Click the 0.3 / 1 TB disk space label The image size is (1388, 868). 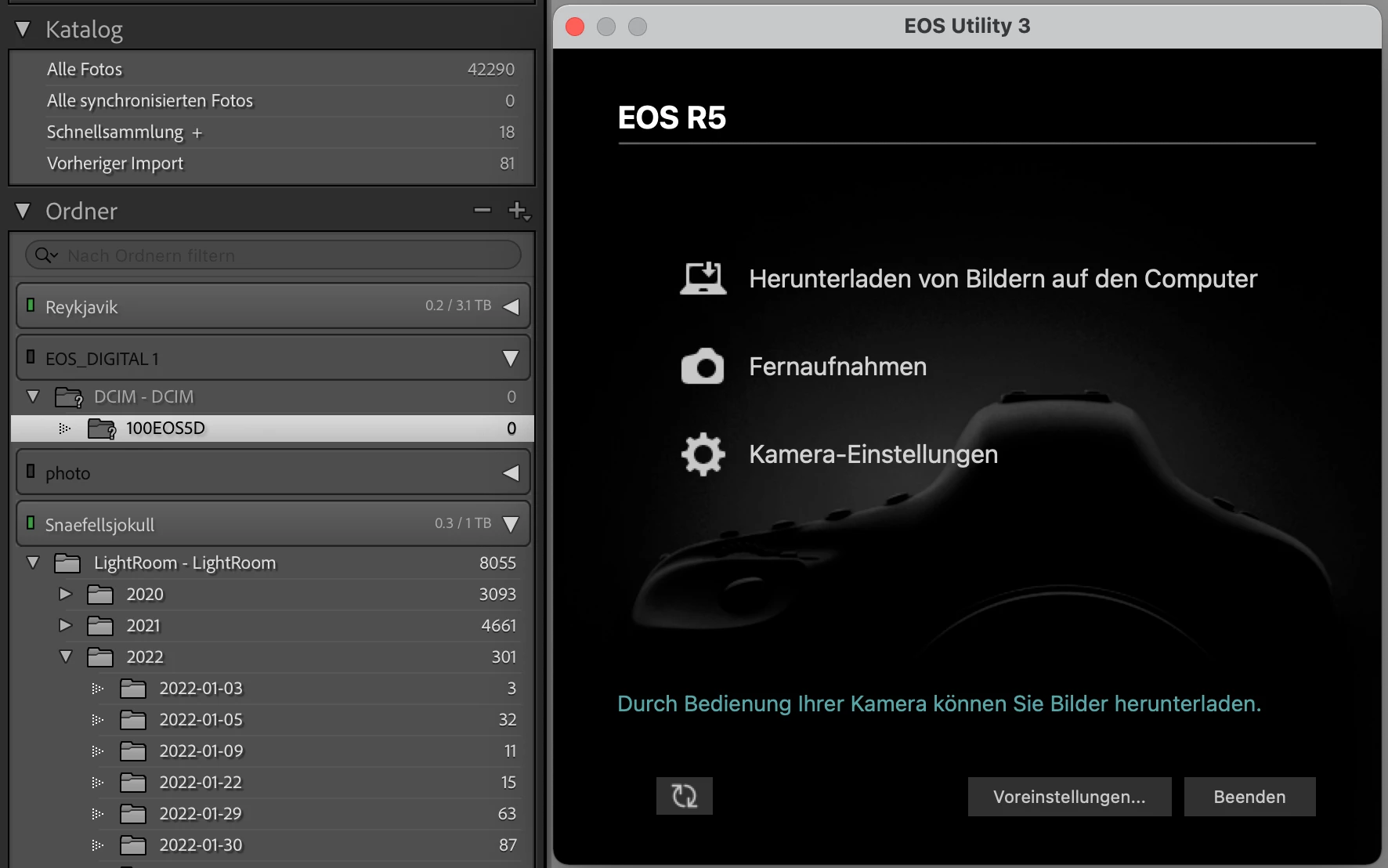click(x=463, y=523)
